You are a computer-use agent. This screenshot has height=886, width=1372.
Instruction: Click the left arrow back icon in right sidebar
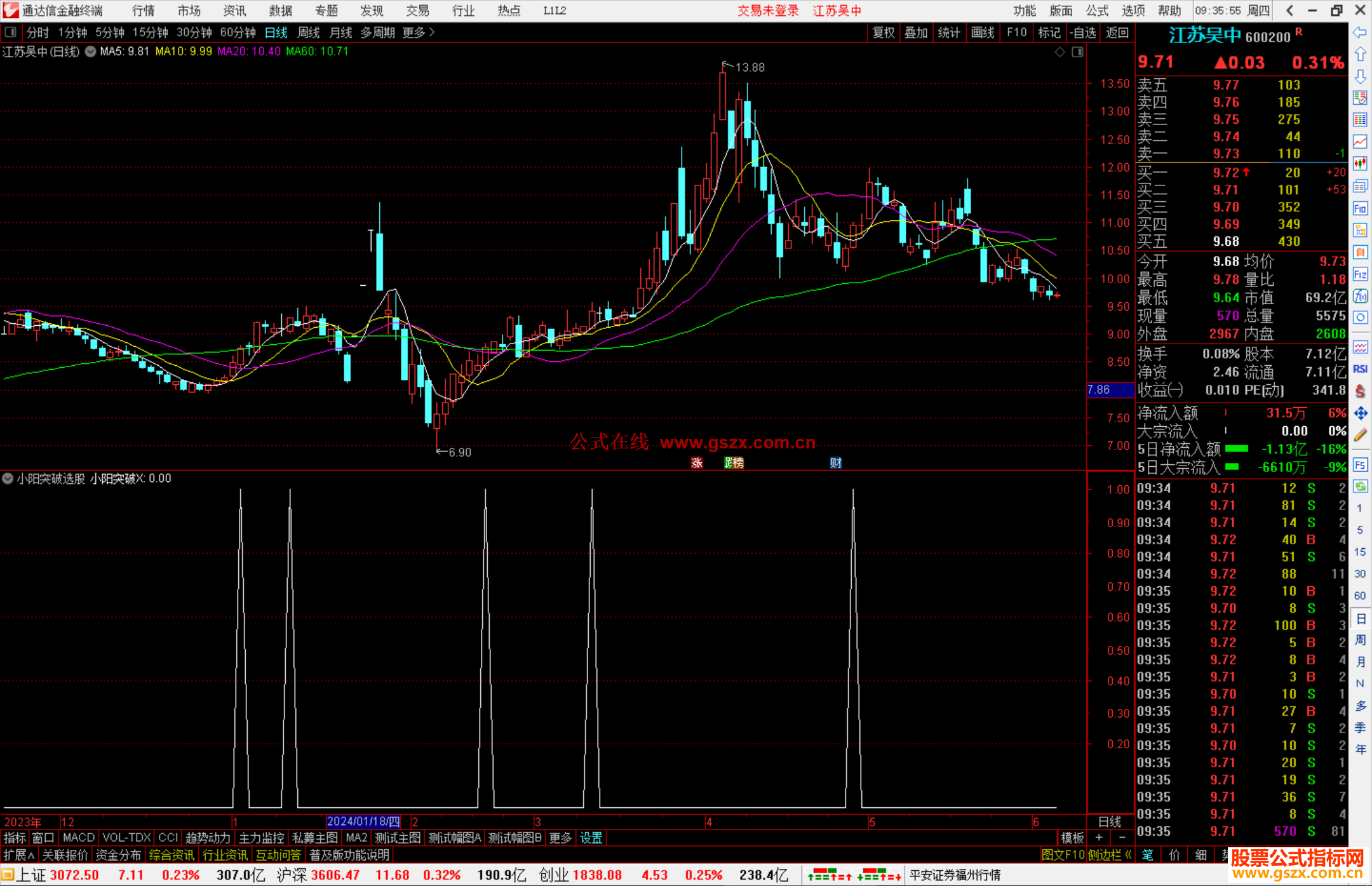pyautogui.click(x=1360, y=32)
